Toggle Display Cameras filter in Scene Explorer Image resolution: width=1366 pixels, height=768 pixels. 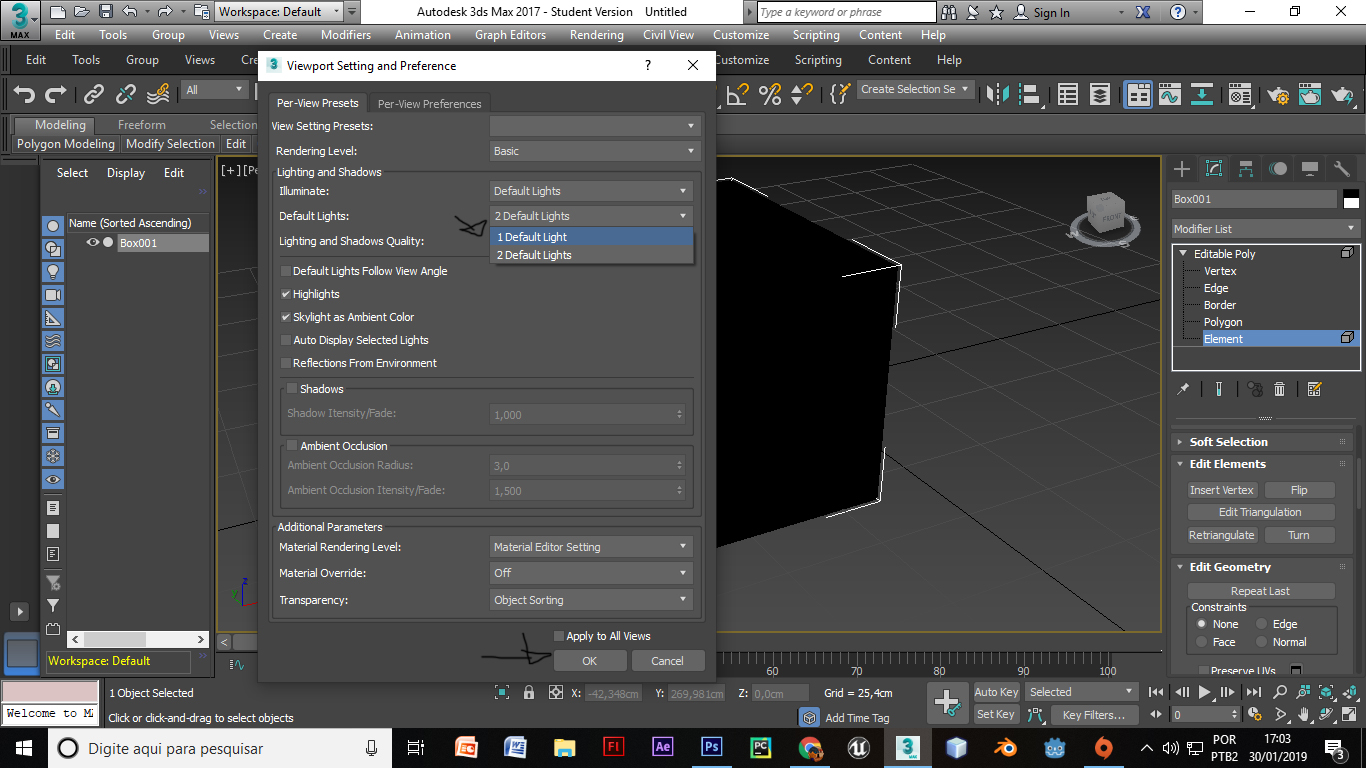[53, 295]
